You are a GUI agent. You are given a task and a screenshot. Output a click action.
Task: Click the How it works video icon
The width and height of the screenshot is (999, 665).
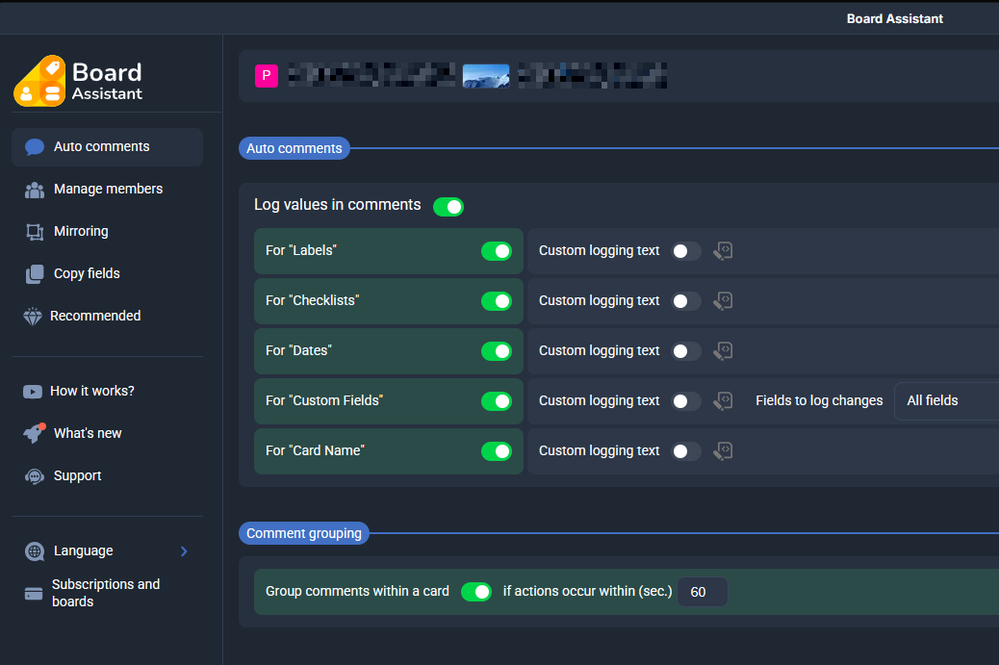coord(32,391)
